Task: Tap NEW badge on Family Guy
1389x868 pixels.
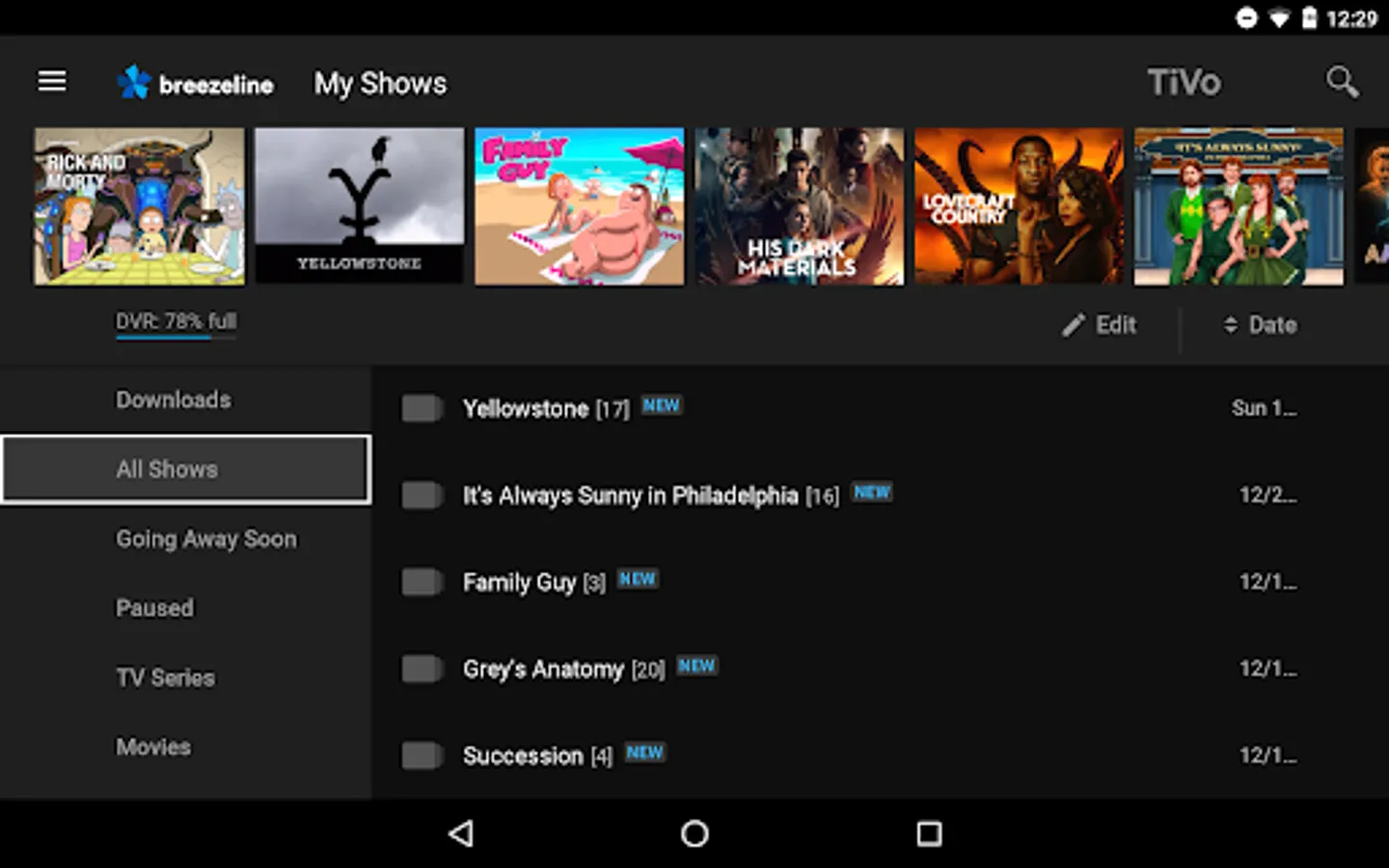Action: (x=638, y=579)
